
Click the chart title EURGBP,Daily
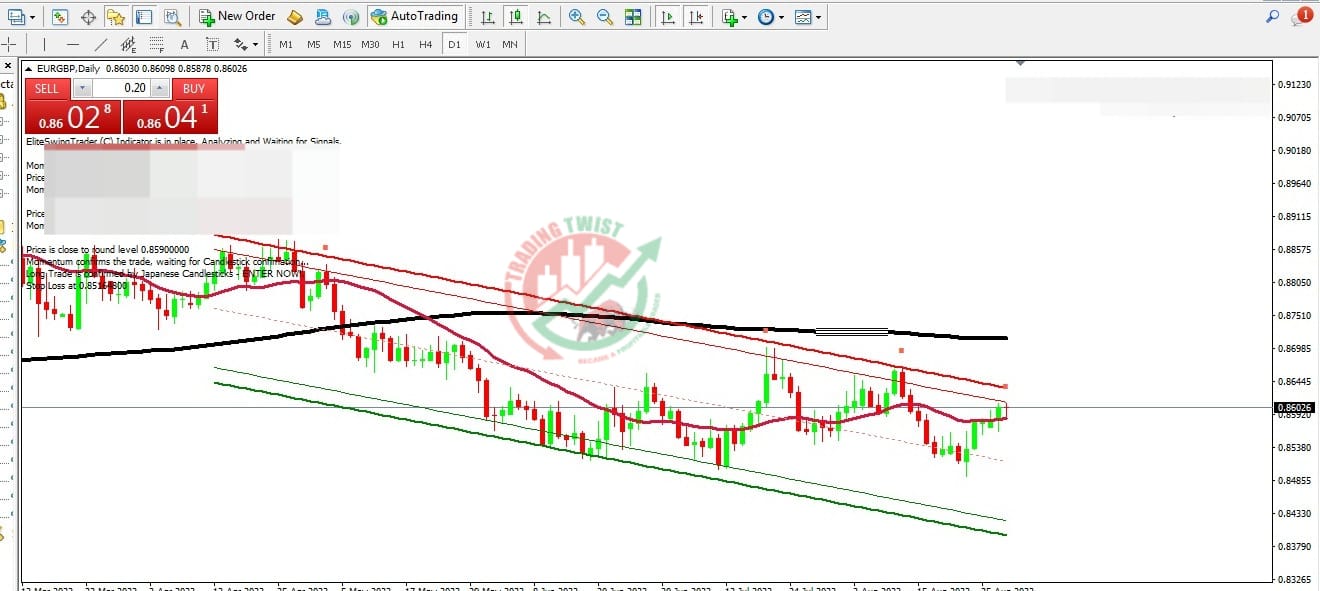coord(69,69)
